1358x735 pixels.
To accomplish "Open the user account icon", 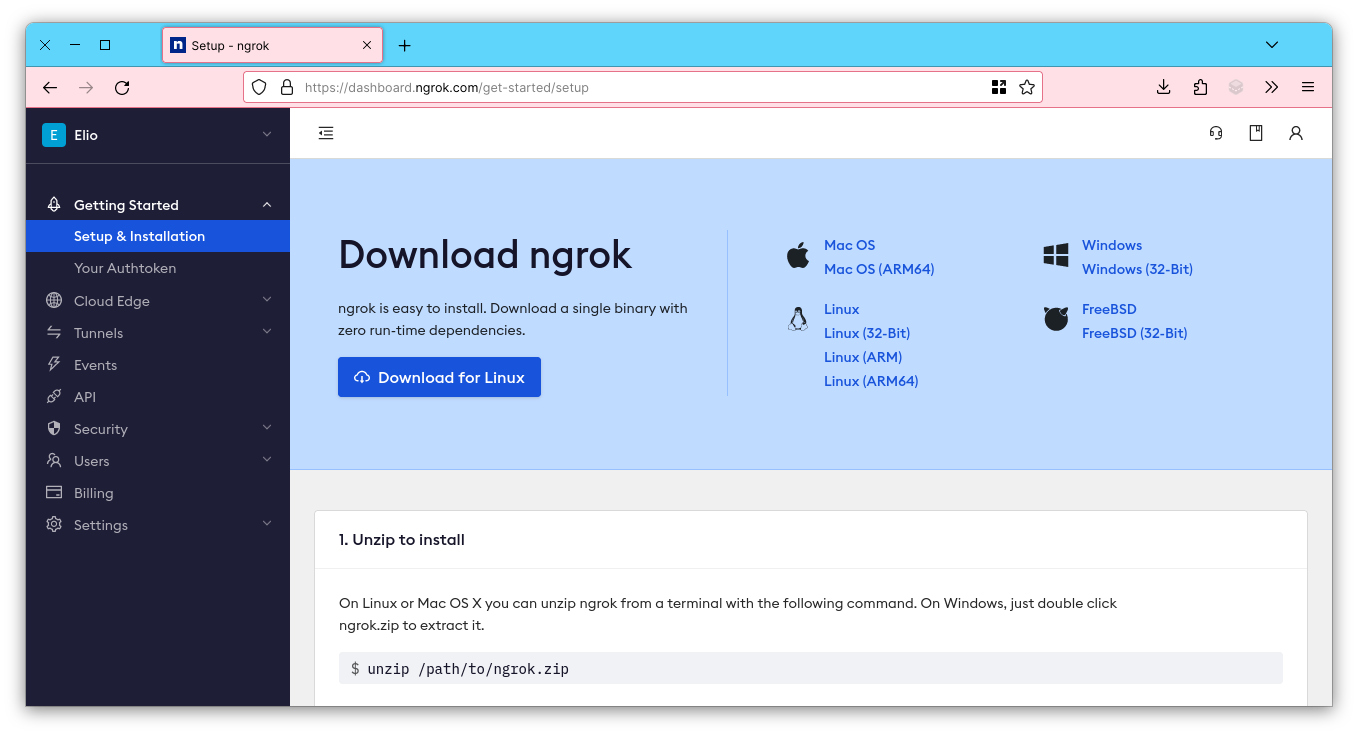I will 1296,133.
